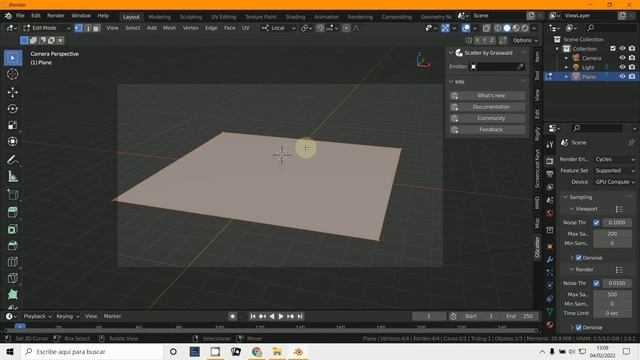Open Render Engine Cycles dropdown
The height and width of the screenshot is (360, 640).
(x=615, y=159)
